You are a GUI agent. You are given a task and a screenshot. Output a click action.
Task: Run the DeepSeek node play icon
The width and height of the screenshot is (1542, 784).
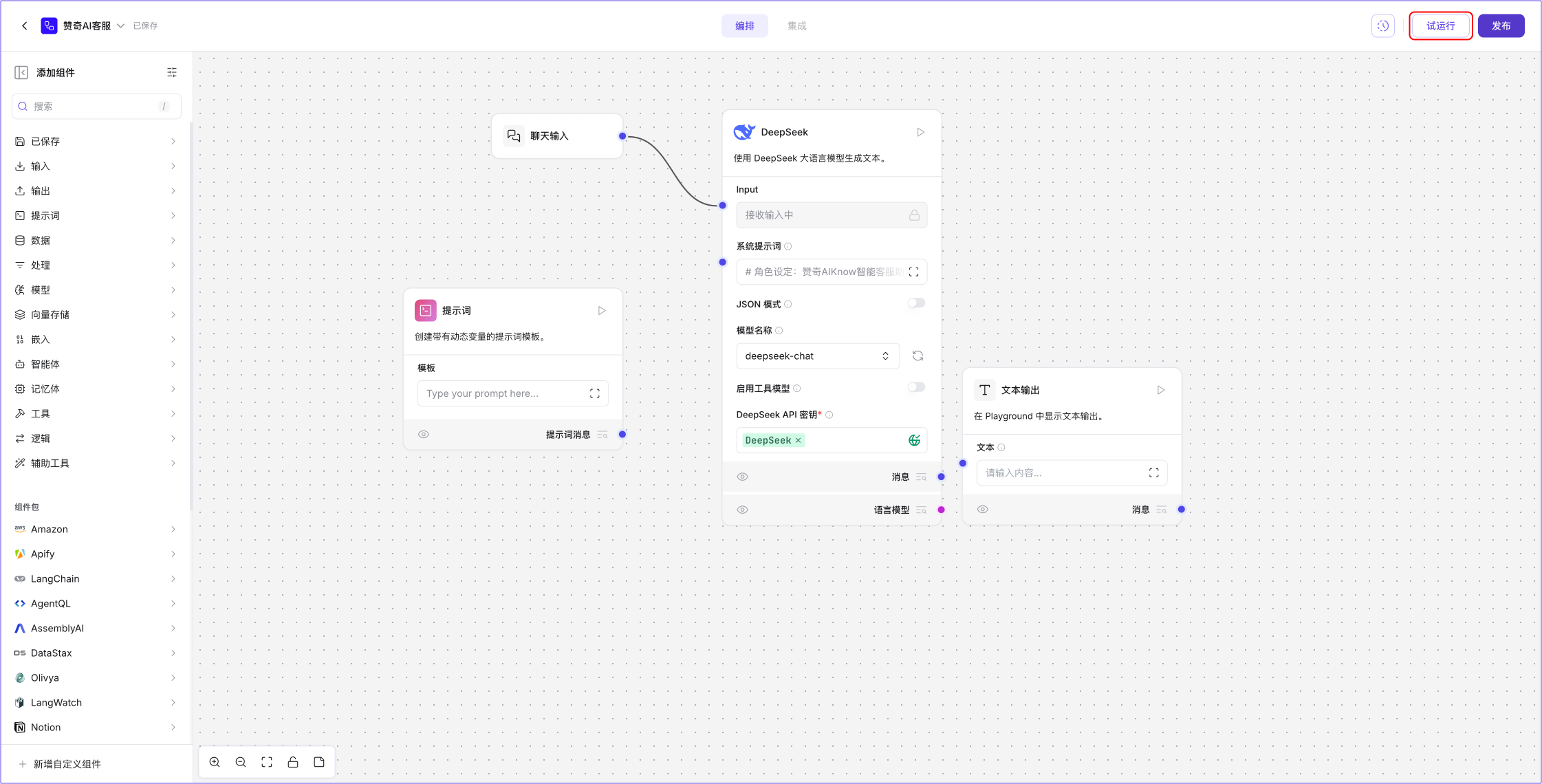pos(920,132)
